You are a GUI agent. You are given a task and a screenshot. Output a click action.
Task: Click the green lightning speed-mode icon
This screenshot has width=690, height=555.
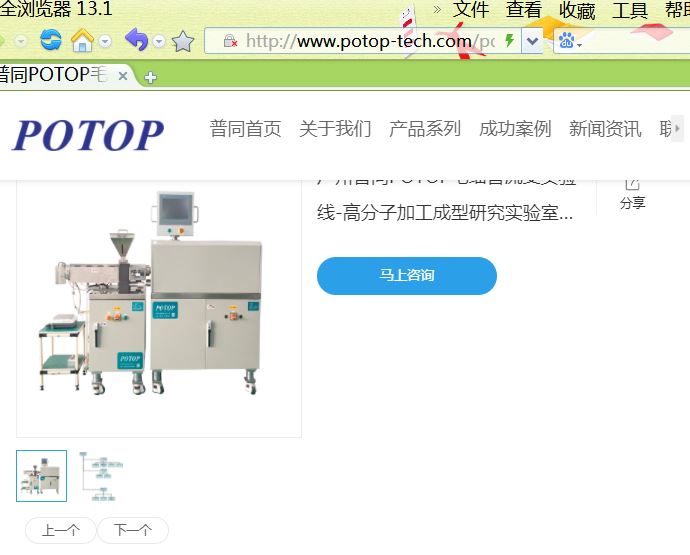click(x=510, y=40)
